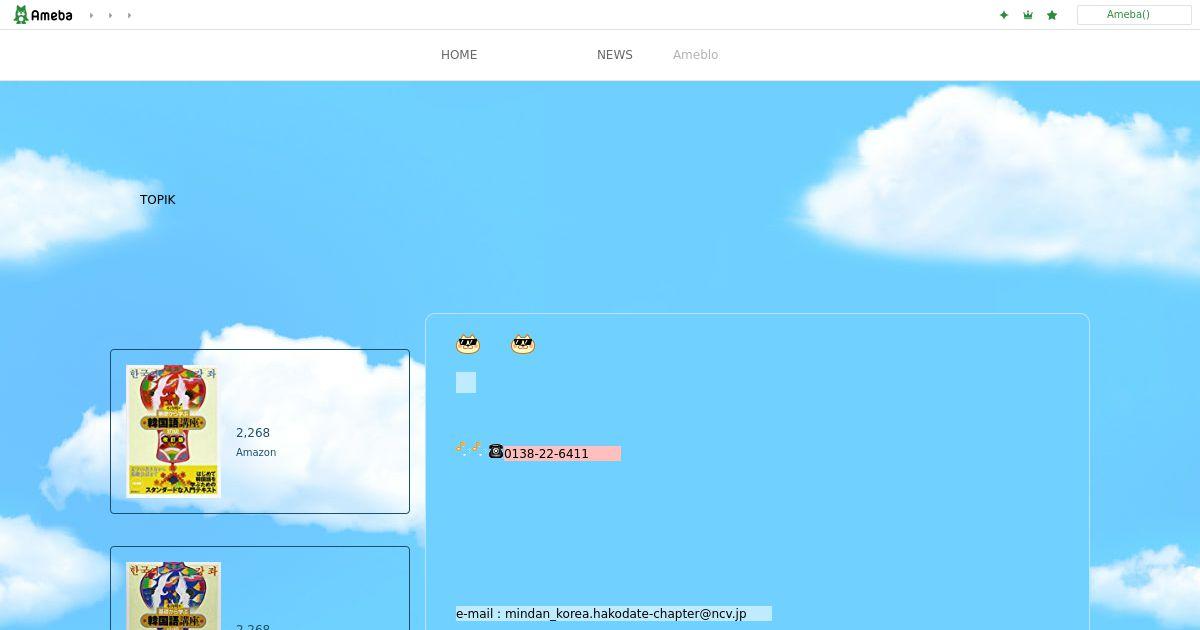Click the second Korean textbook cover thumbnail
1200x630 pixels.
pyautogui.click(x=173, y=596)
